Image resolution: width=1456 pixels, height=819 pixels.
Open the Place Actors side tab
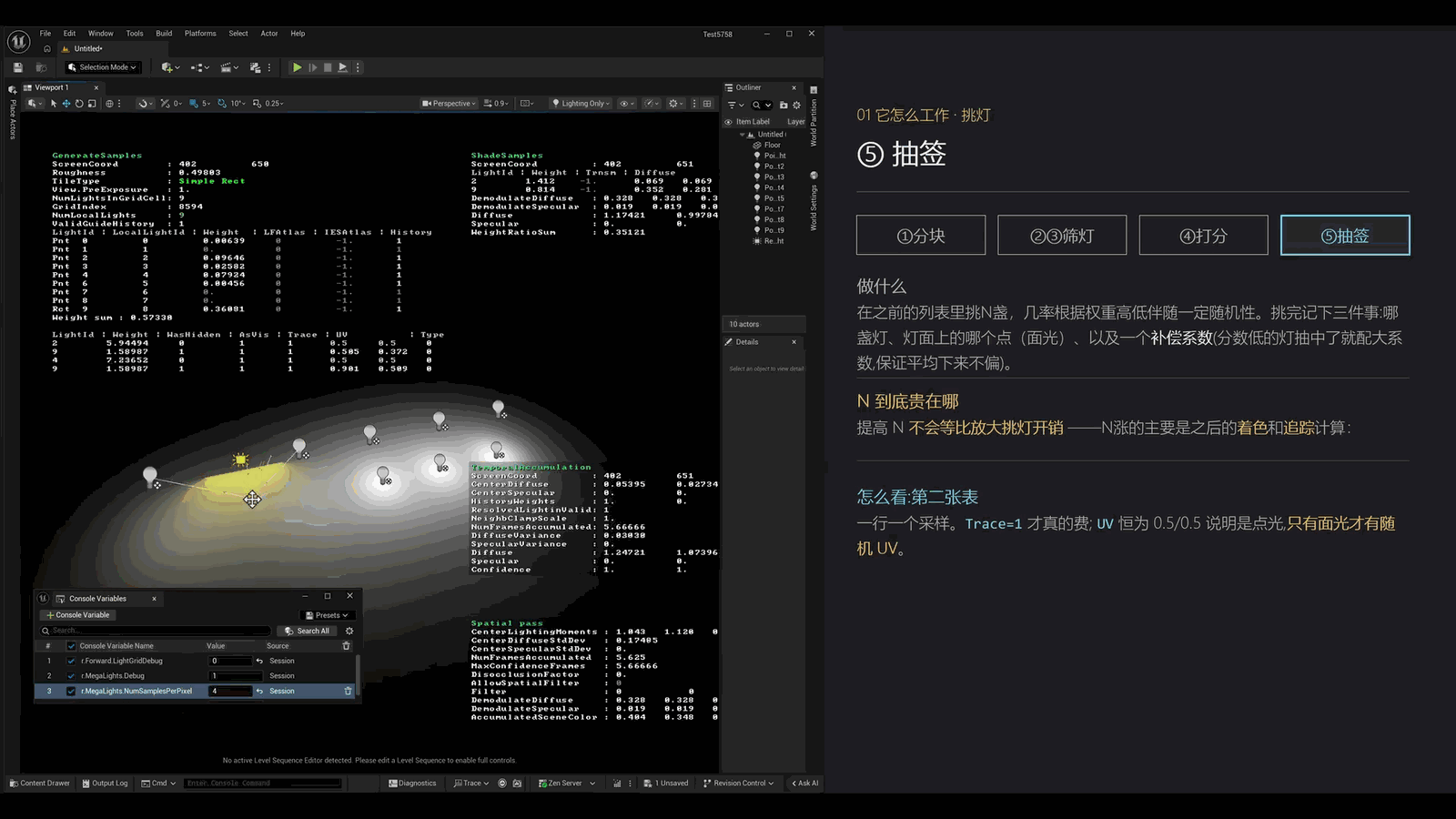click(x=13, y=114)
